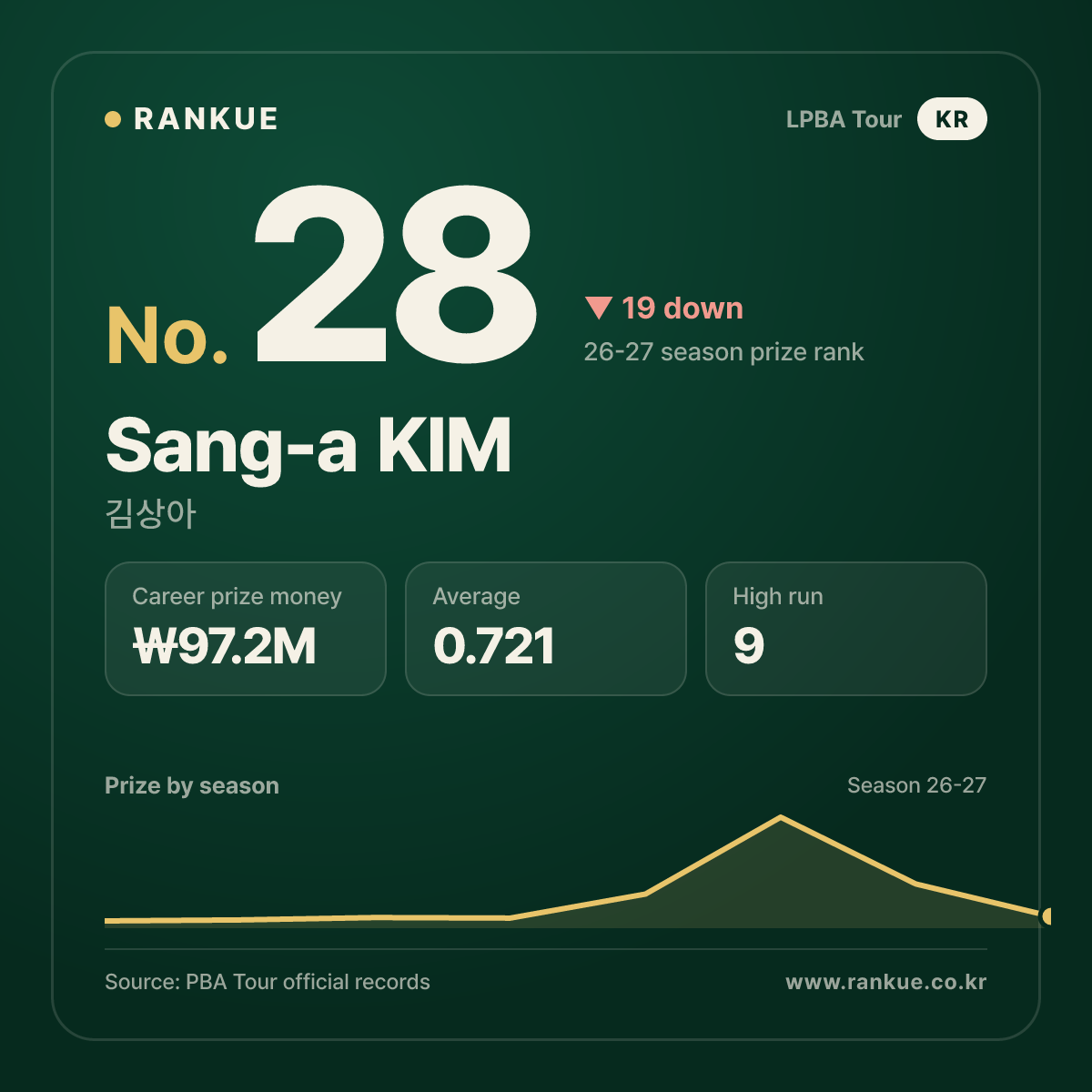Viewport: 1092px width, 1092px height.
Task: Click the large rank number 28
Action: click(x=396, y=274)
